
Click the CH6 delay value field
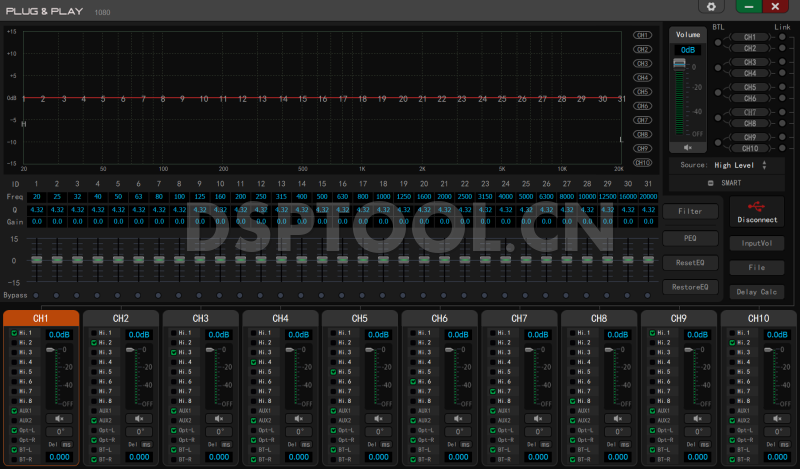[x=459, y=457]
